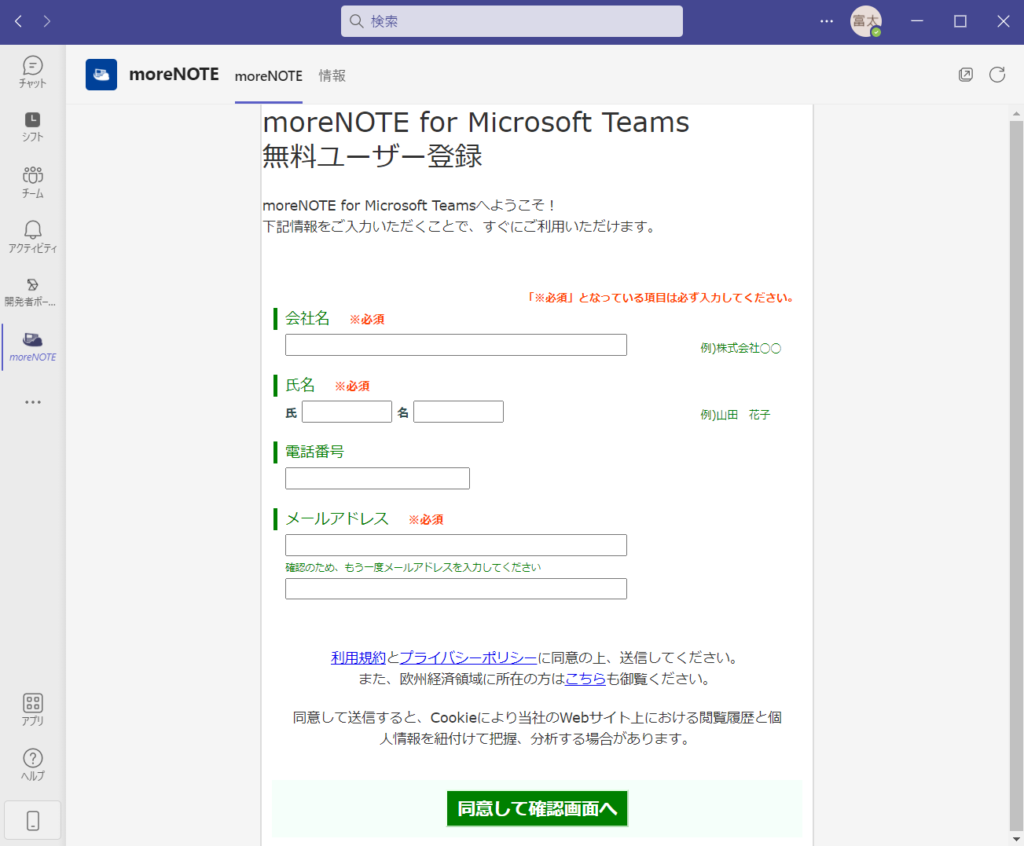The height and width of the screenshot is (846, 1024).
Task: Select the moreNOTE app in sidebar
Action: 33,347
